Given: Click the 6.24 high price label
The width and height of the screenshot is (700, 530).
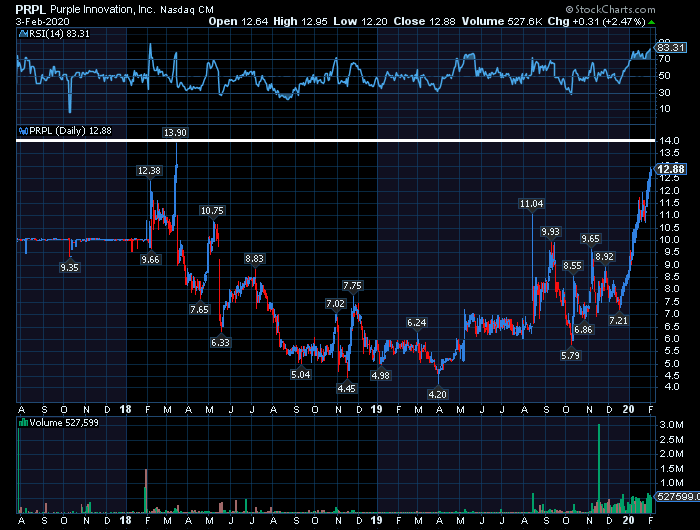Looking at the screenshot, I should [417, 322].
